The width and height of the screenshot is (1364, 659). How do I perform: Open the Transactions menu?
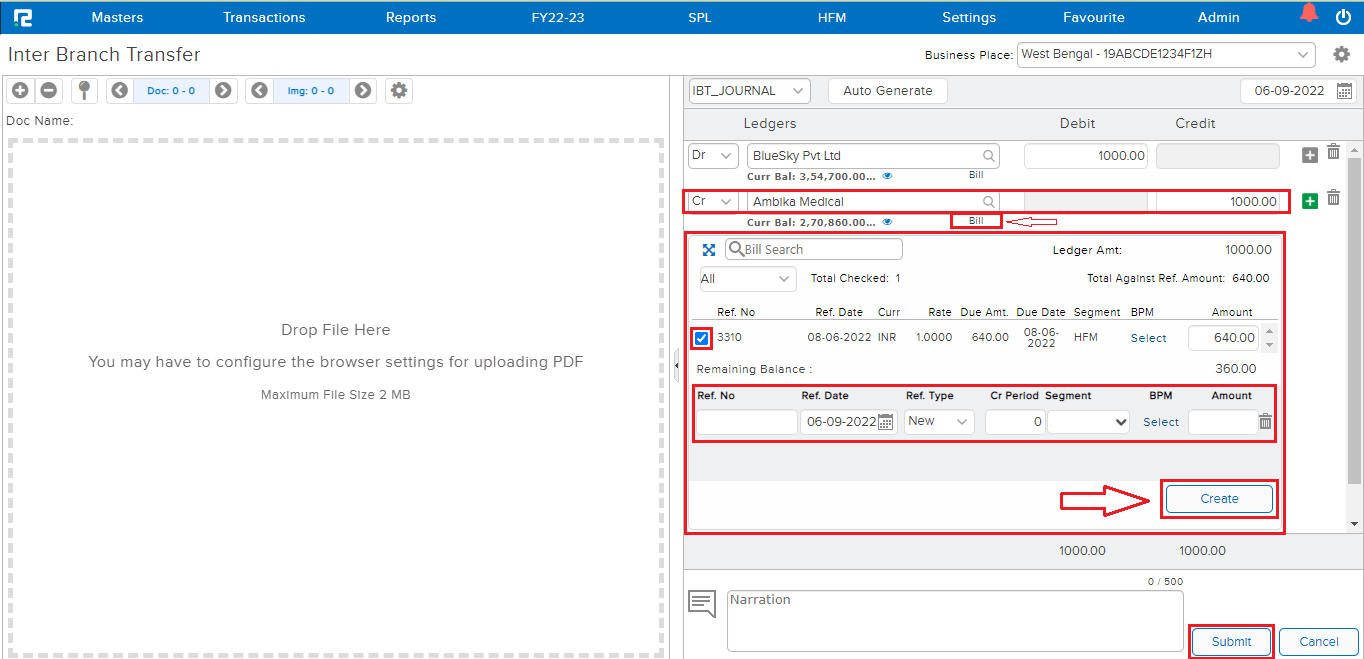pyautogui.click(x=264, y=17)
